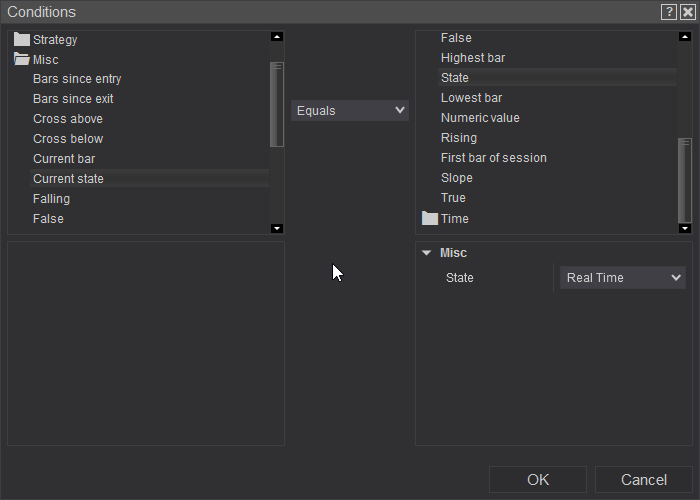Image resolution: width=700 pixels, height=500 pixels.
Task: Select Cross above in left list
Action: tap(68, 119)
